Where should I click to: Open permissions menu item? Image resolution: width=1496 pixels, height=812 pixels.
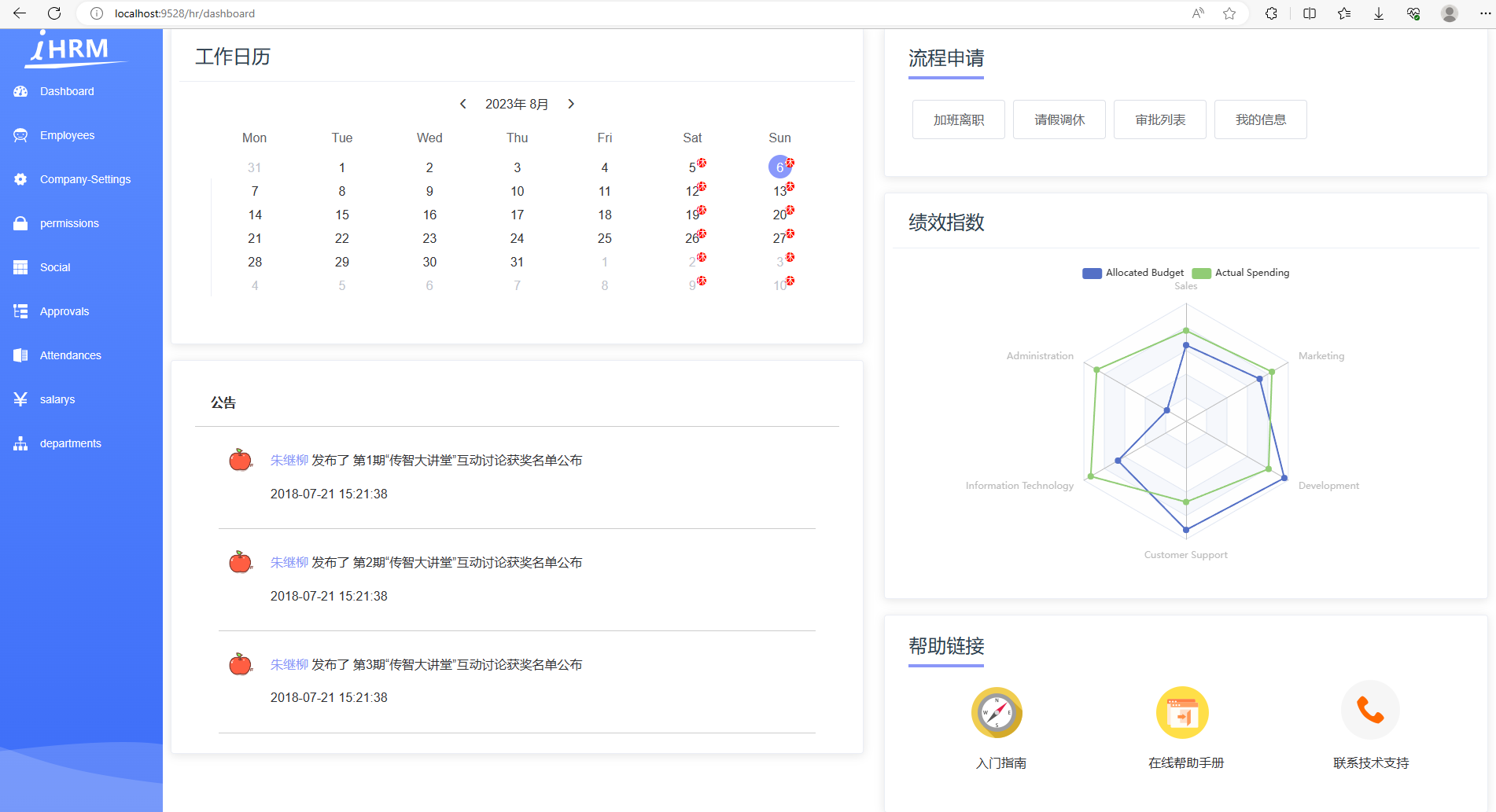pyautogui.click(x=81, y=223)
